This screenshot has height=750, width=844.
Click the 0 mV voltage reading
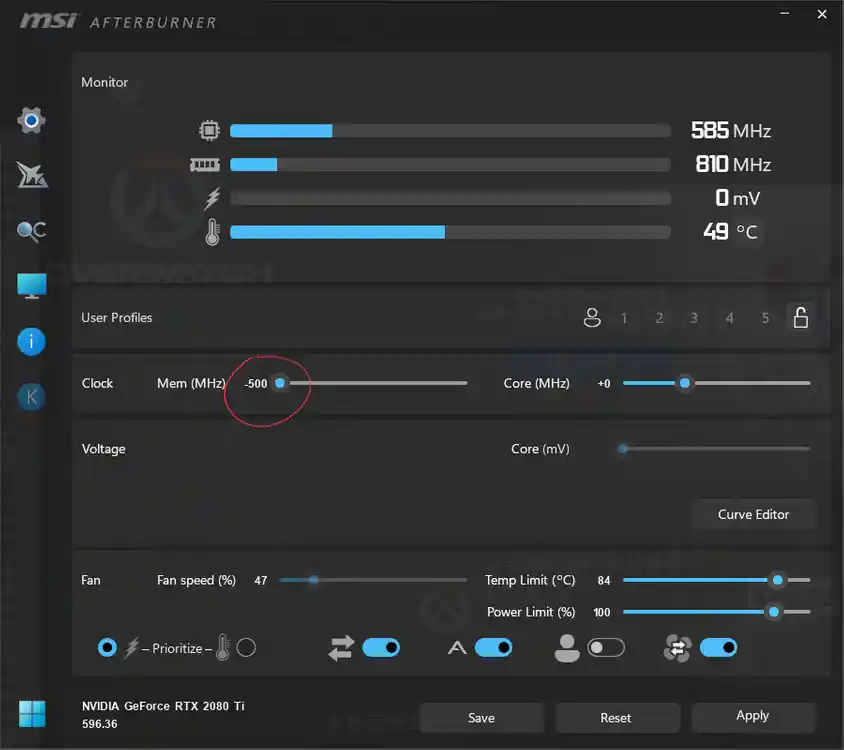tap(737, 198)
